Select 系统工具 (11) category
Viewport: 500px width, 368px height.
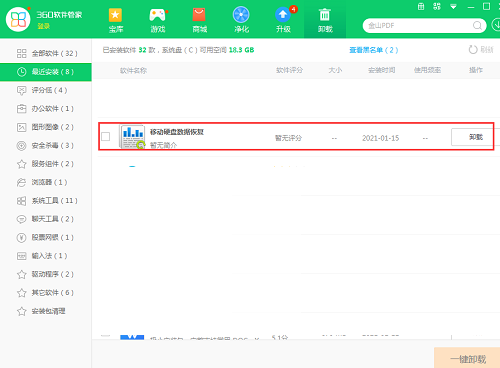46,201
